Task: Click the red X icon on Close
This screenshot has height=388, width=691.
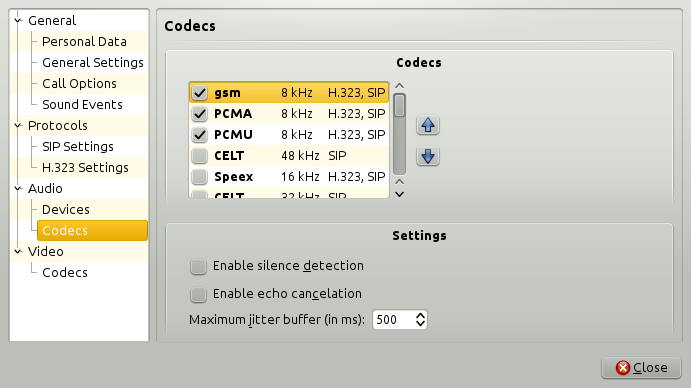Action: 623,367
